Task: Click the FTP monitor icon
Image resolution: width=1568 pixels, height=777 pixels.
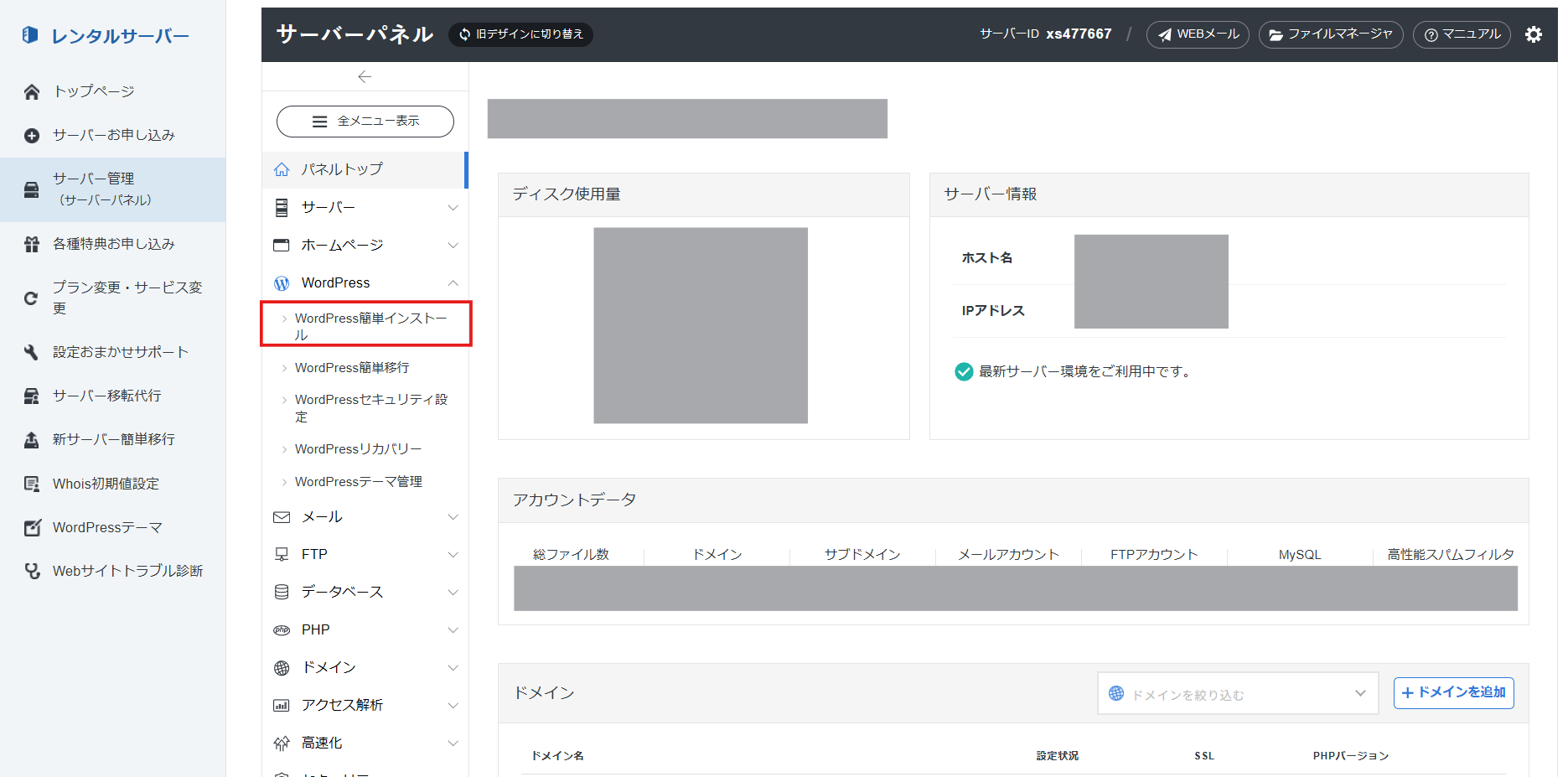Action: tap(281, 554)
